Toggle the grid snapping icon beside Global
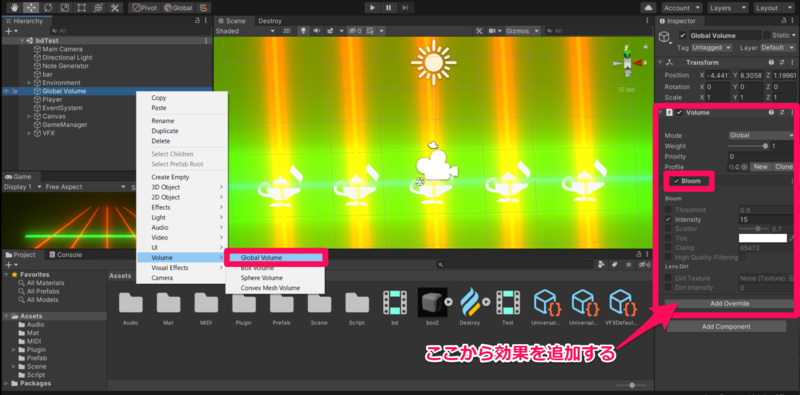The width and height of the screenshot is (800, 395). tap(204, 8)
